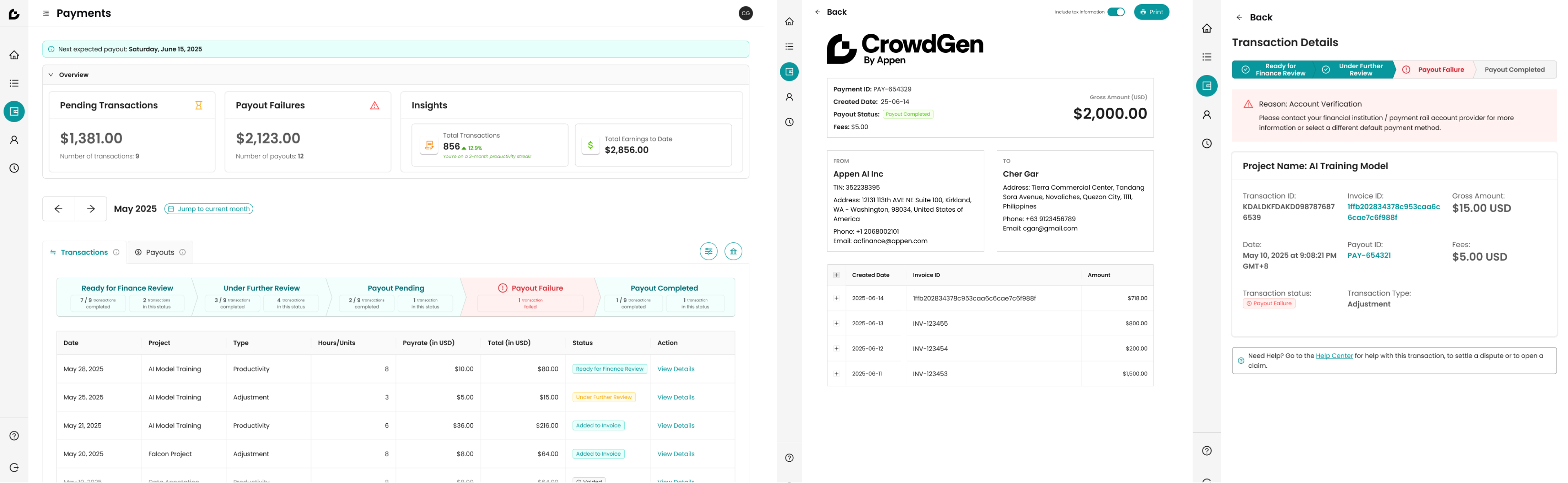Click the Print button
This screenshot has width=1568, height=483.
[x=1151, y=12]
